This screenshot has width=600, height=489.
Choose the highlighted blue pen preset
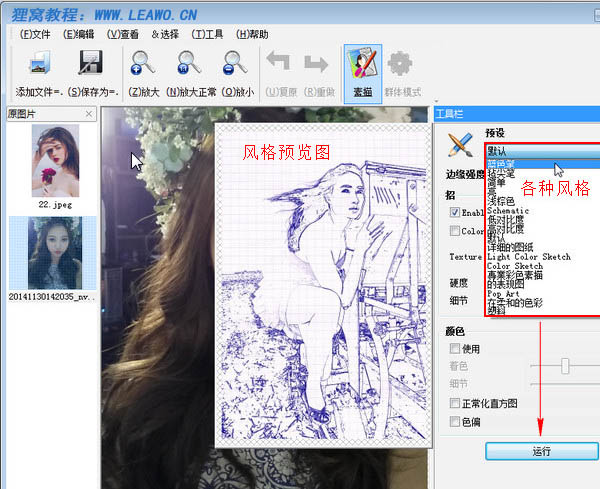point(543,164)
